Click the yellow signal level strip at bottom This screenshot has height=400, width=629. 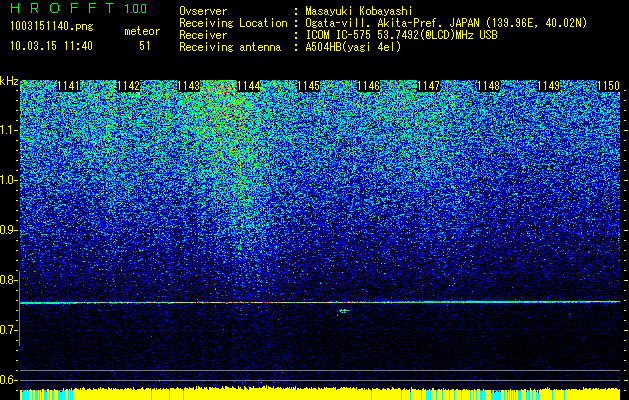click(320, 394)
